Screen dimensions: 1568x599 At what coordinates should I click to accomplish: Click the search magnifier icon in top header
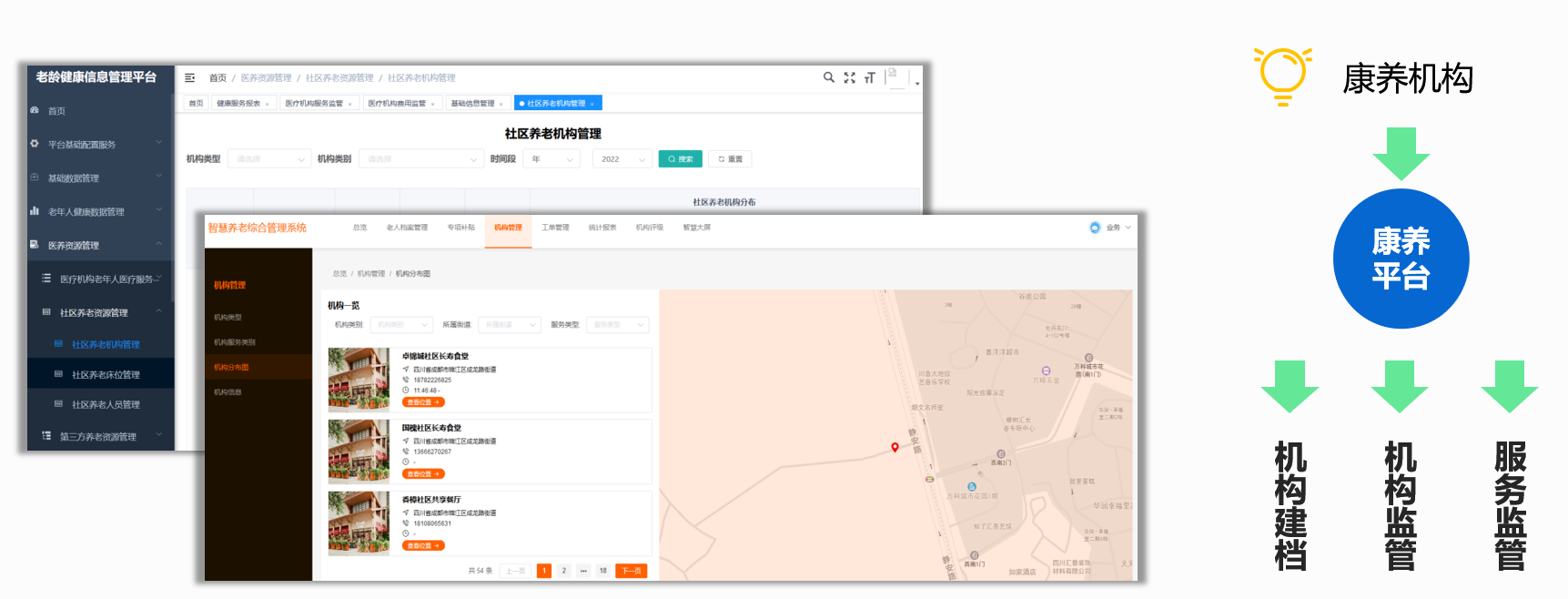pos(828,77)
